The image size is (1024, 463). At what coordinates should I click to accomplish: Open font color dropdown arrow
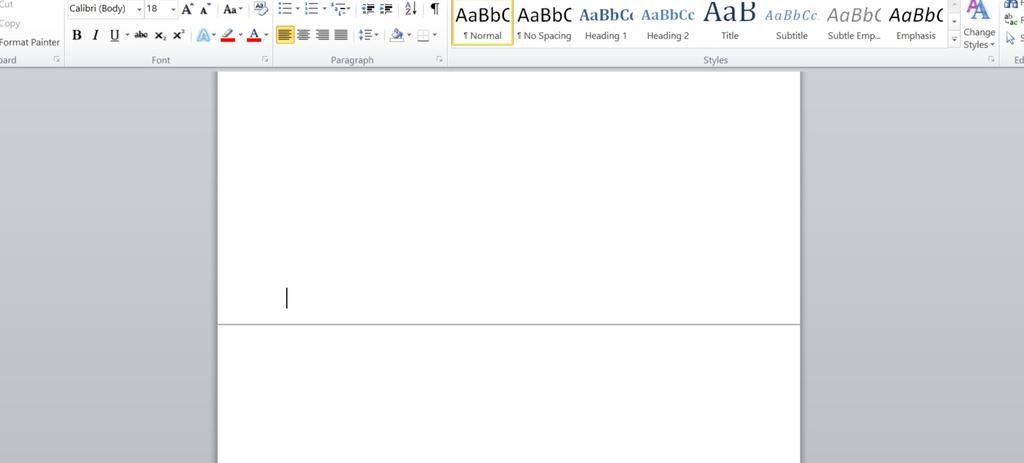[x=266, y=35]
